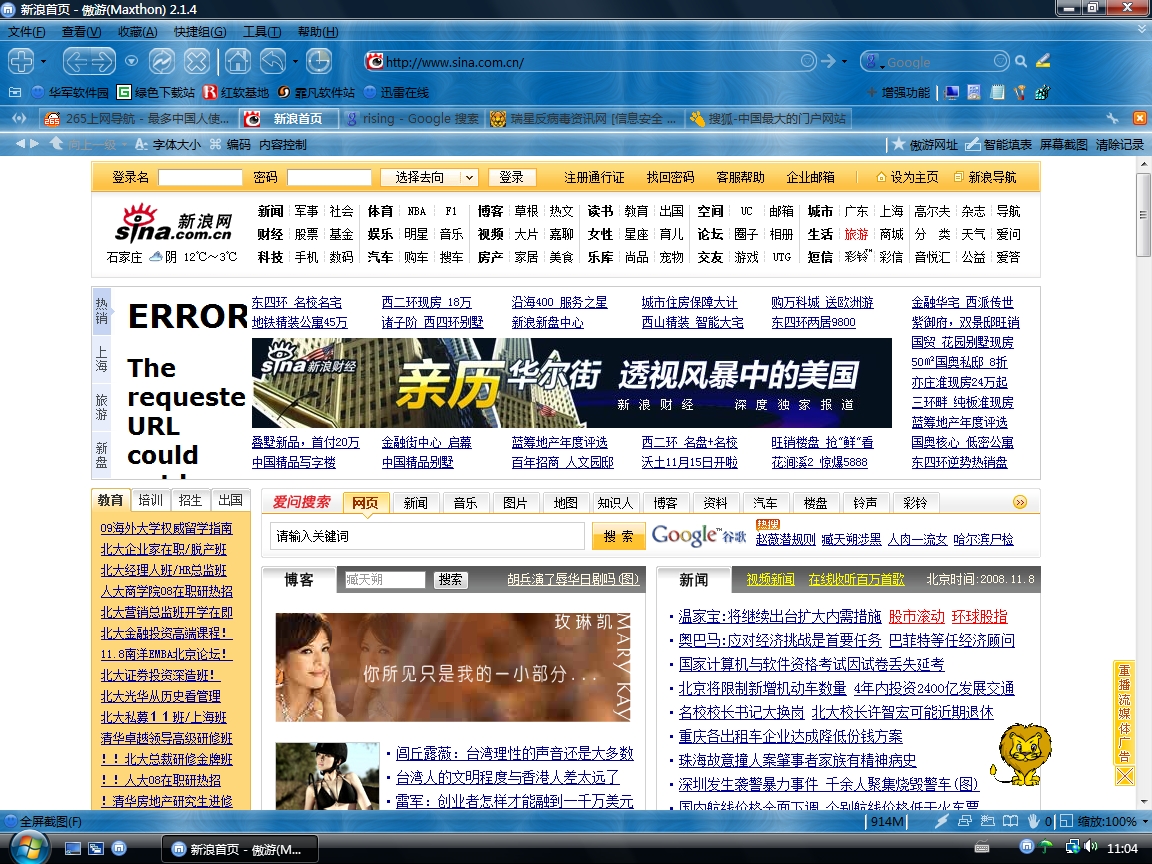This screenshot has height=864, width=1152.
Task: Click the book icon in status bar
Action: 1011,821
